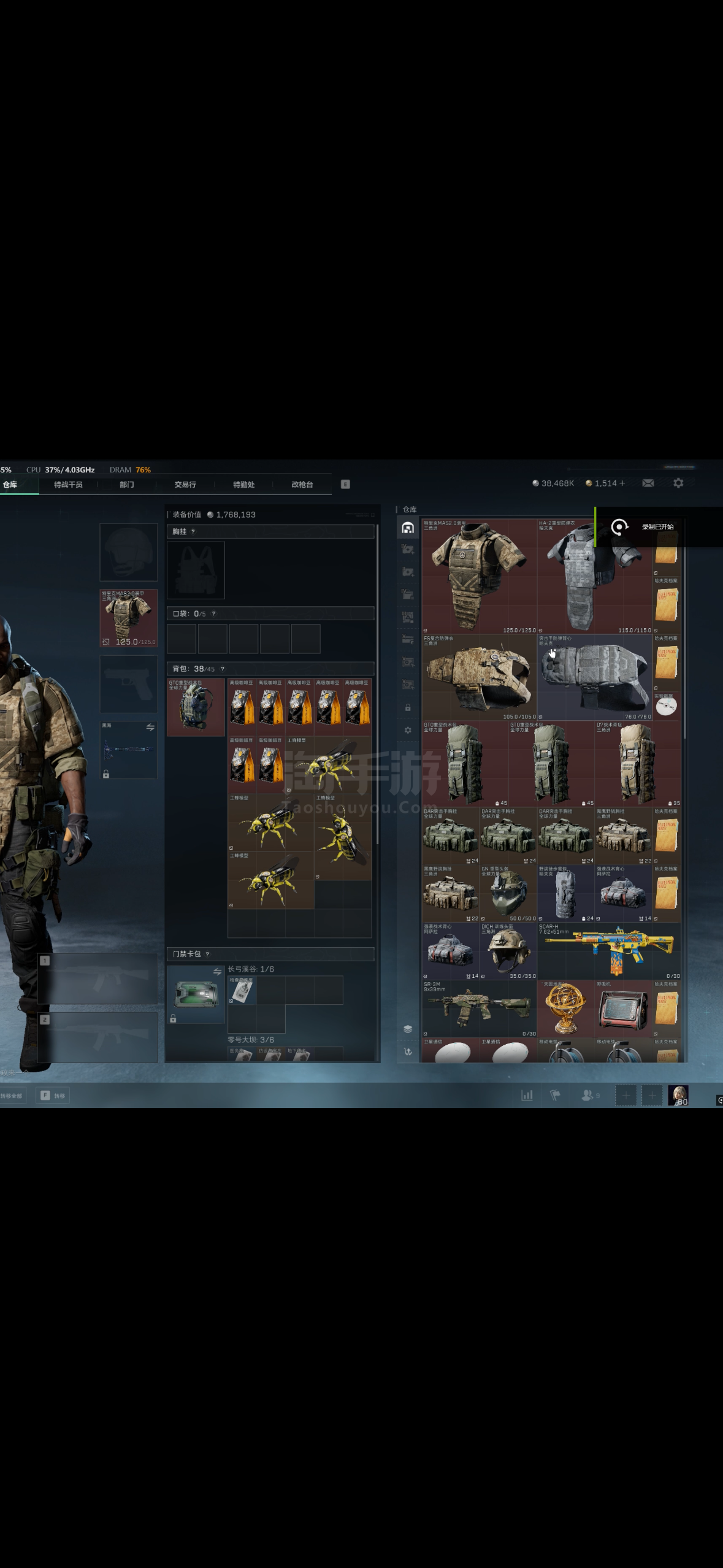Open stash settings gear in sidebar
Screen dimensions: 723x1568
(408, 730)
